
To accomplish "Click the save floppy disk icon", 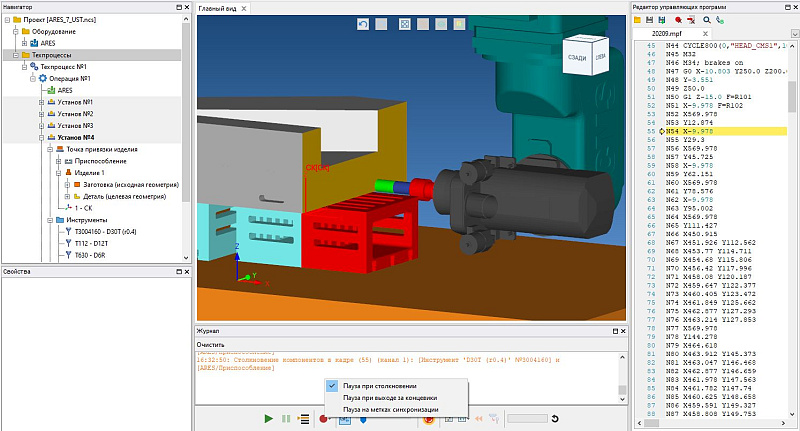I will tap(649, 19).
